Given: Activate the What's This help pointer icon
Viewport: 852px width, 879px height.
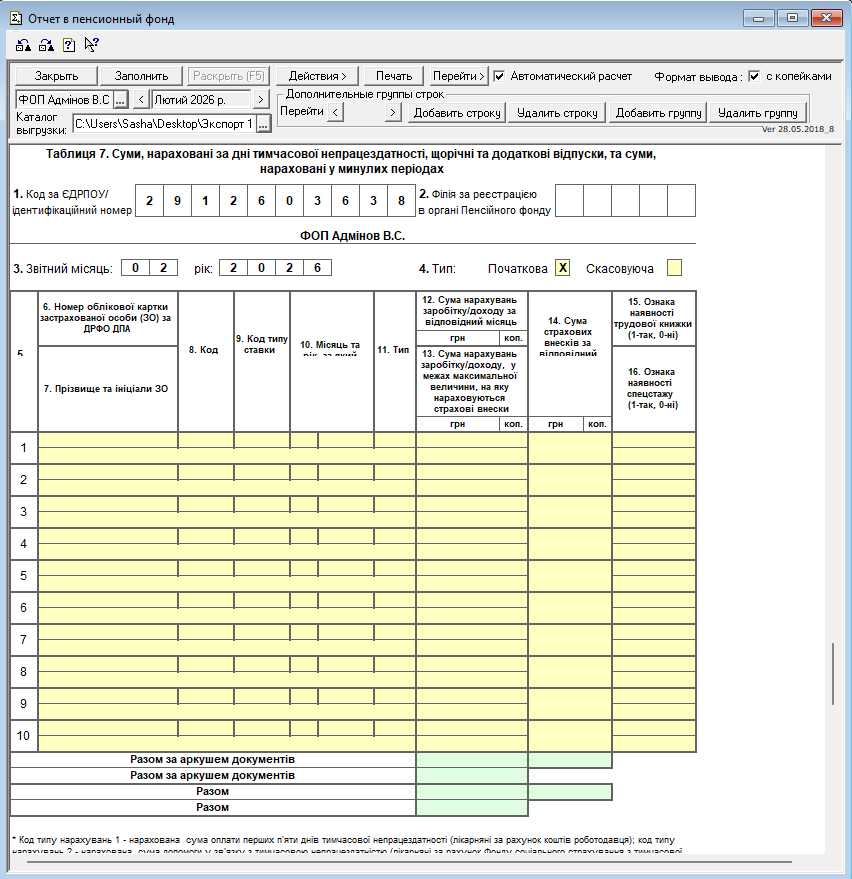Looking at the screenshot, I should pos(91,44).
